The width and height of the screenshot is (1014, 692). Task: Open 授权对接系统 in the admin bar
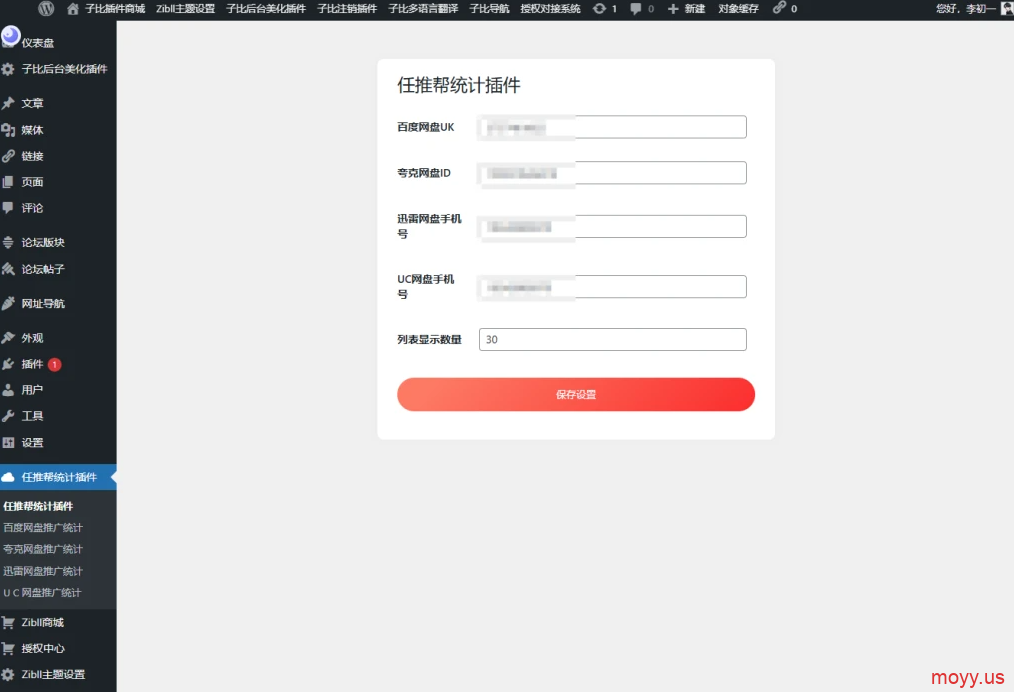click(550, 9)
